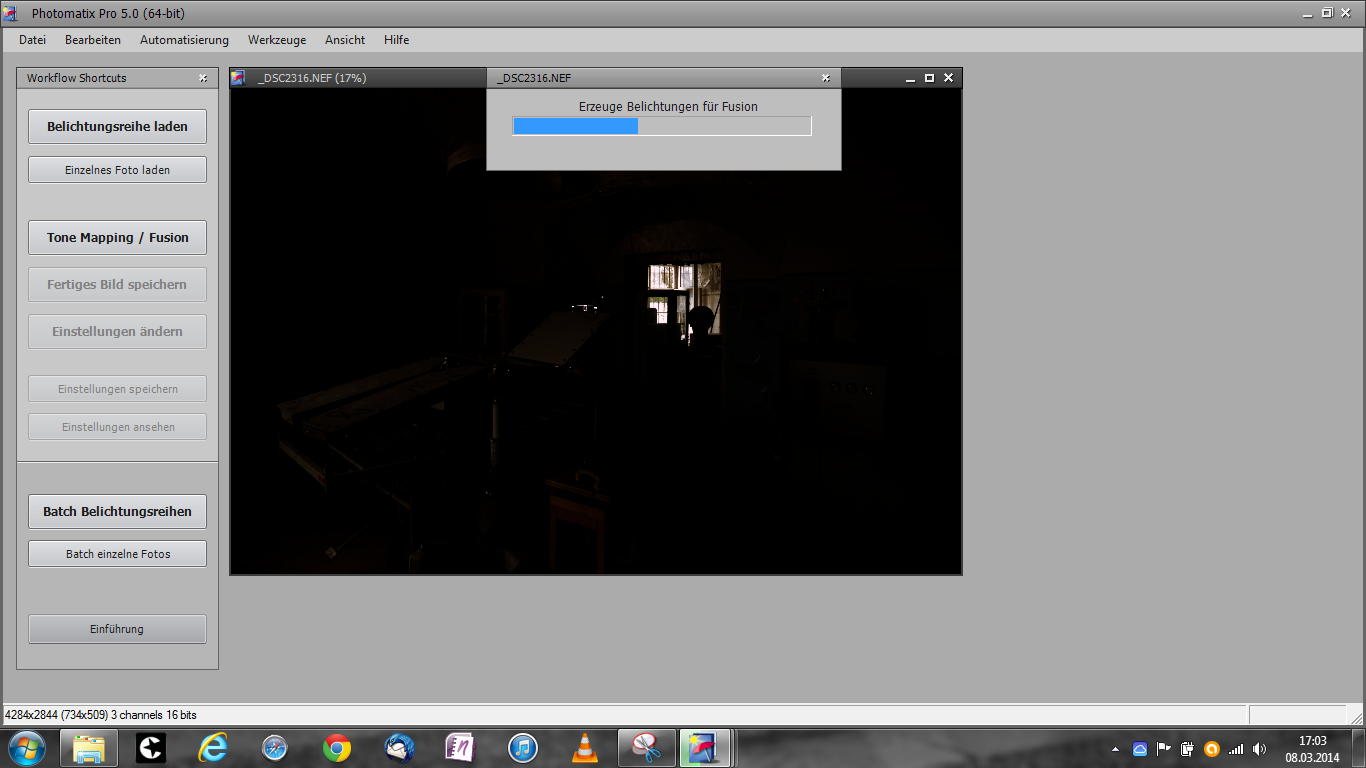Click Einstellungen speichern button
The height and width of the screenshot is (768, 1366).
[117, 389]
